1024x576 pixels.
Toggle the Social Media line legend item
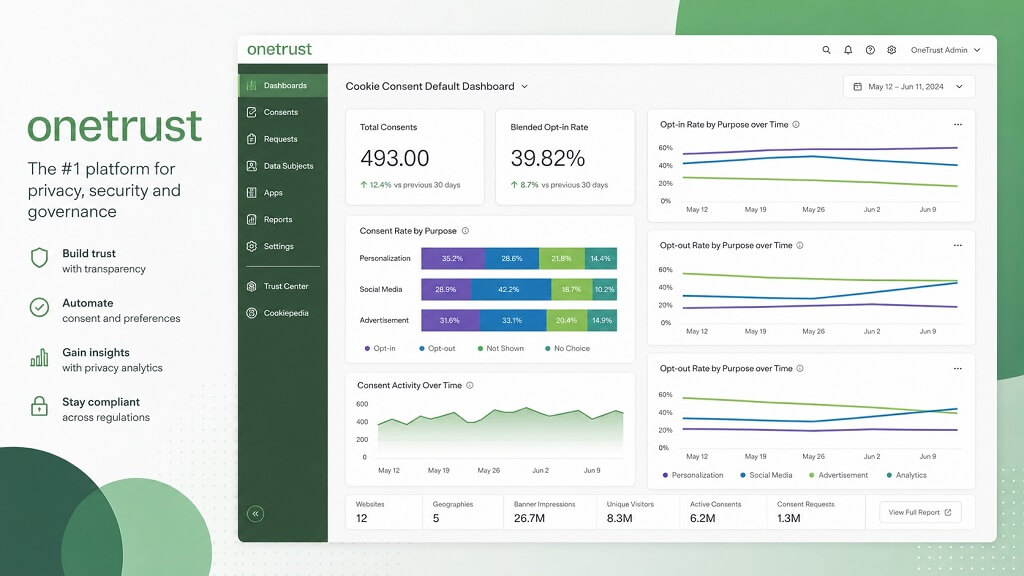pos(766,475)
